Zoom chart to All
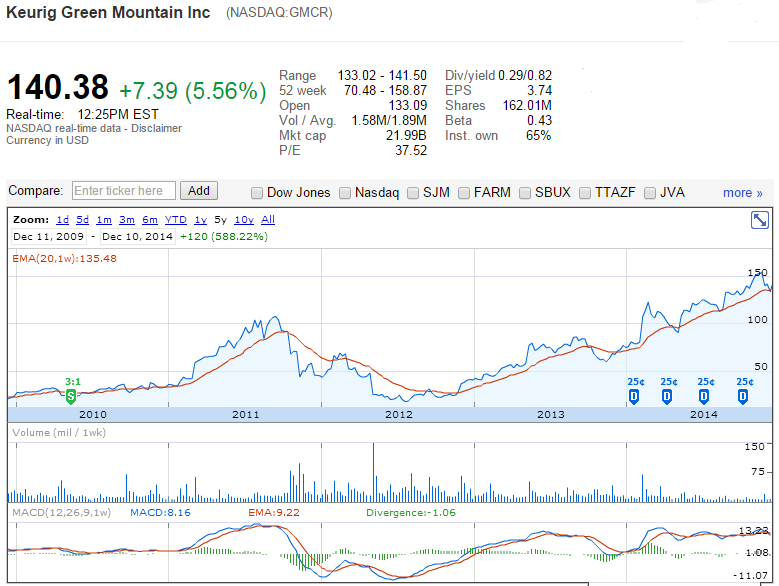Image resolution: width=779 pixels, height=586 pixels. click(268, 220)
